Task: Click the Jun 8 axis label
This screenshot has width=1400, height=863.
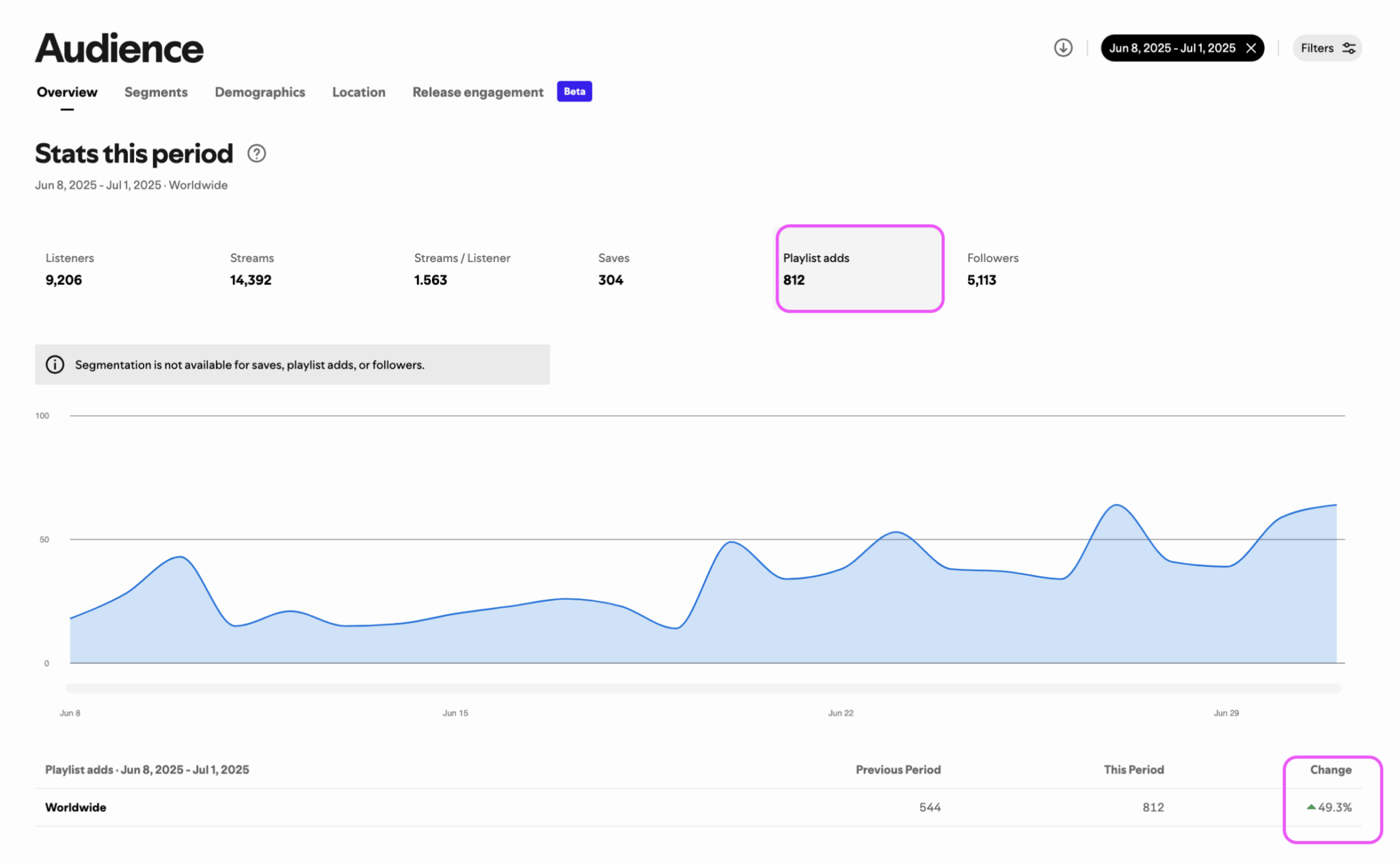Action: (70, 713)
